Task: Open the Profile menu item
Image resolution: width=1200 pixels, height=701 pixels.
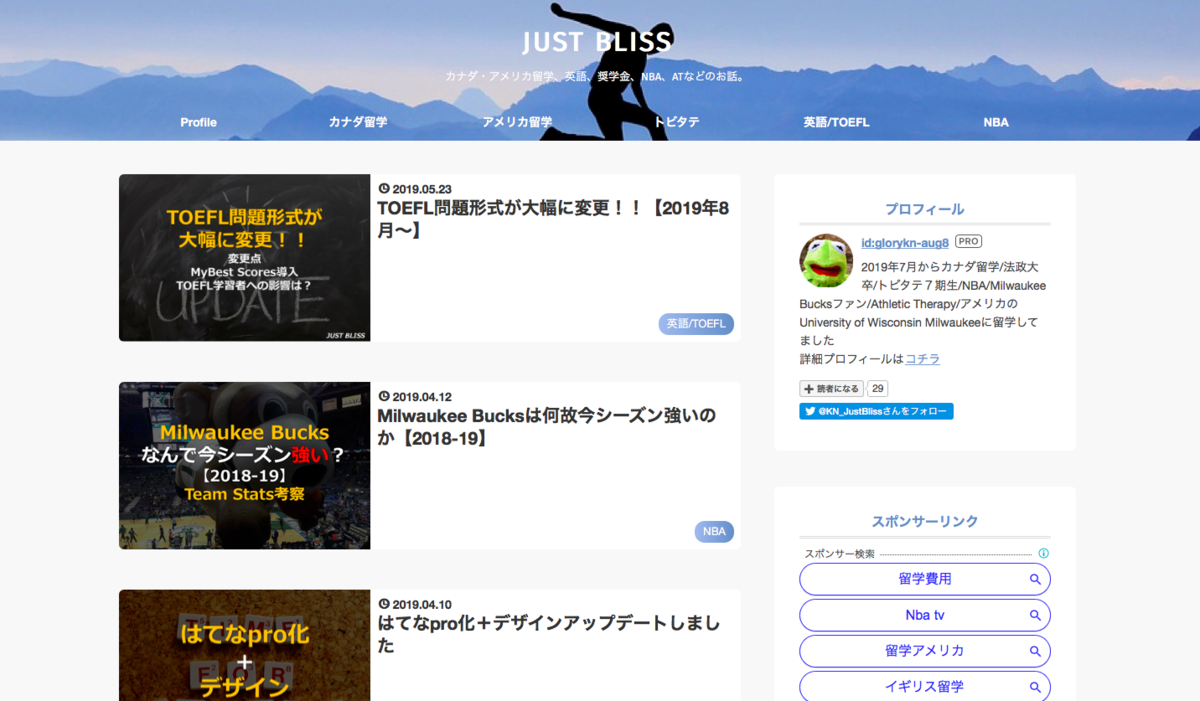Action: 198,122
